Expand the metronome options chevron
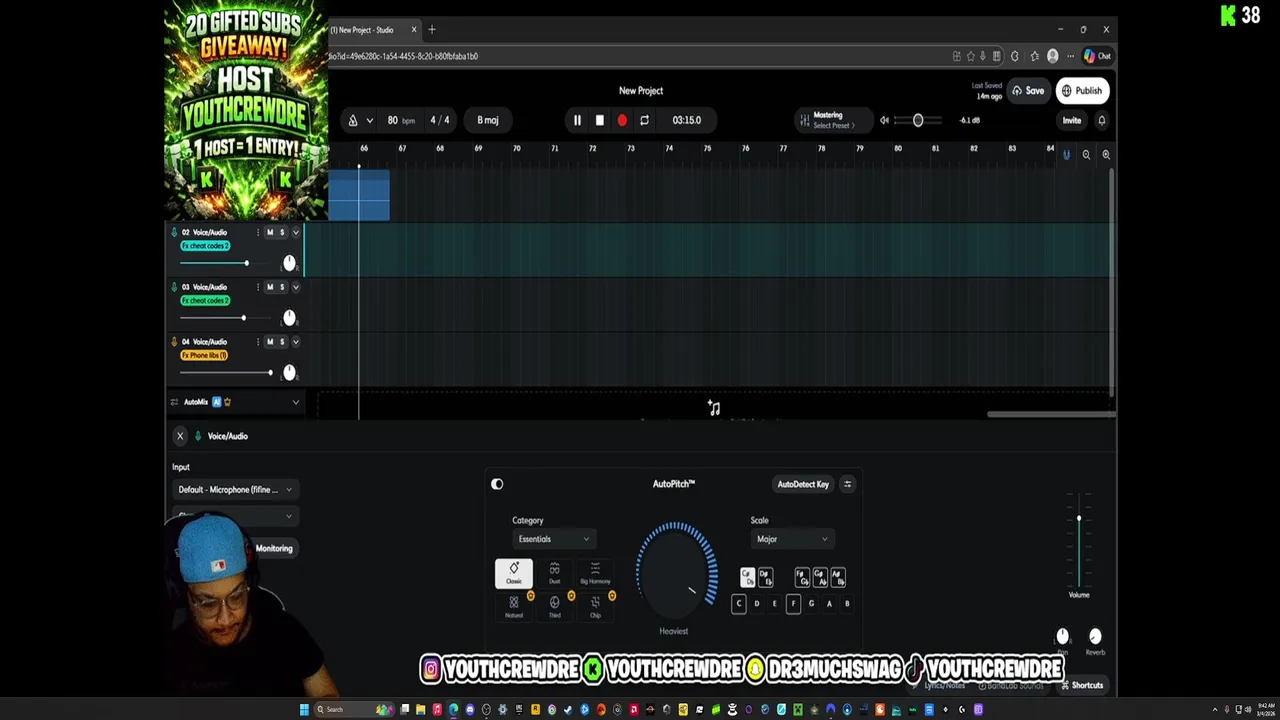1280x720 pixels. point(369,120)
